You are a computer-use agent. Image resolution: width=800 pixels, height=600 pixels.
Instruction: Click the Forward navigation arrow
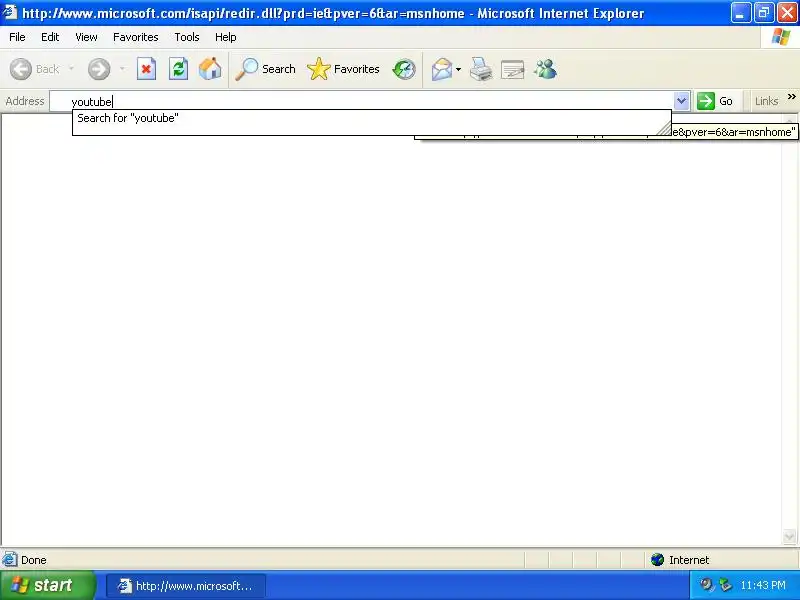(99, 69)
